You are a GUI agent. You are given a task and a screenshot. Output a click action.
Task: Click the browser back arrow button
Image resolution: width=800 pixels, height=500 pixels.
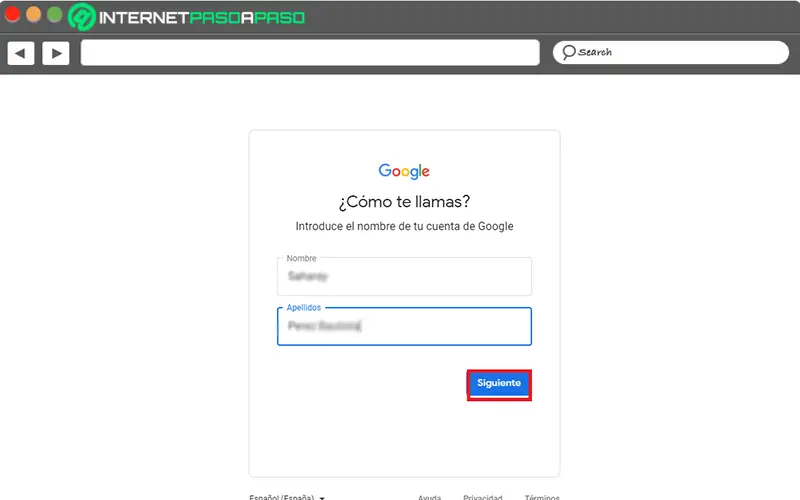pos(21,53)
